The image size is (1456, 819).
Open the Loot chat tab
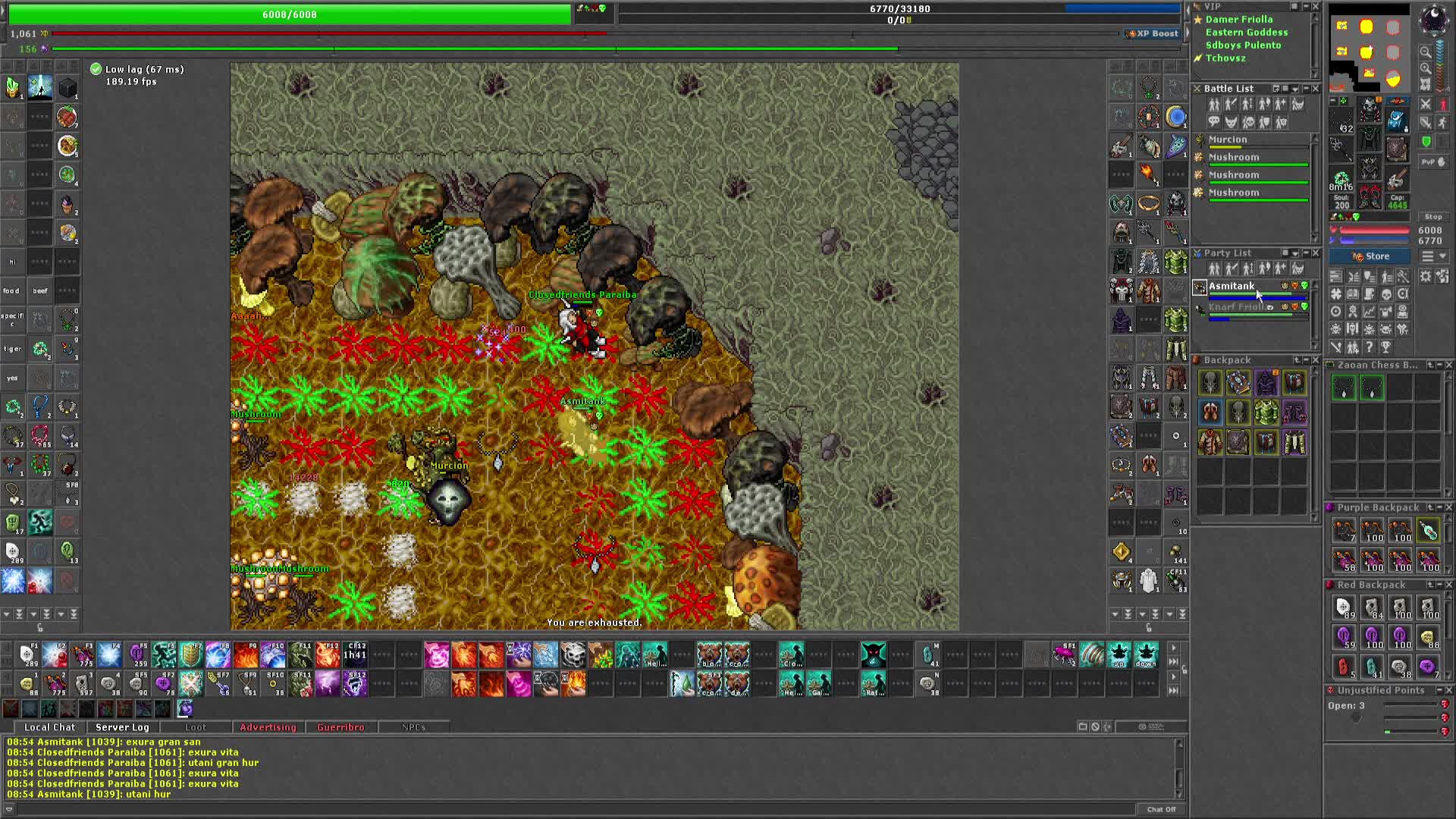click(196, 726)
